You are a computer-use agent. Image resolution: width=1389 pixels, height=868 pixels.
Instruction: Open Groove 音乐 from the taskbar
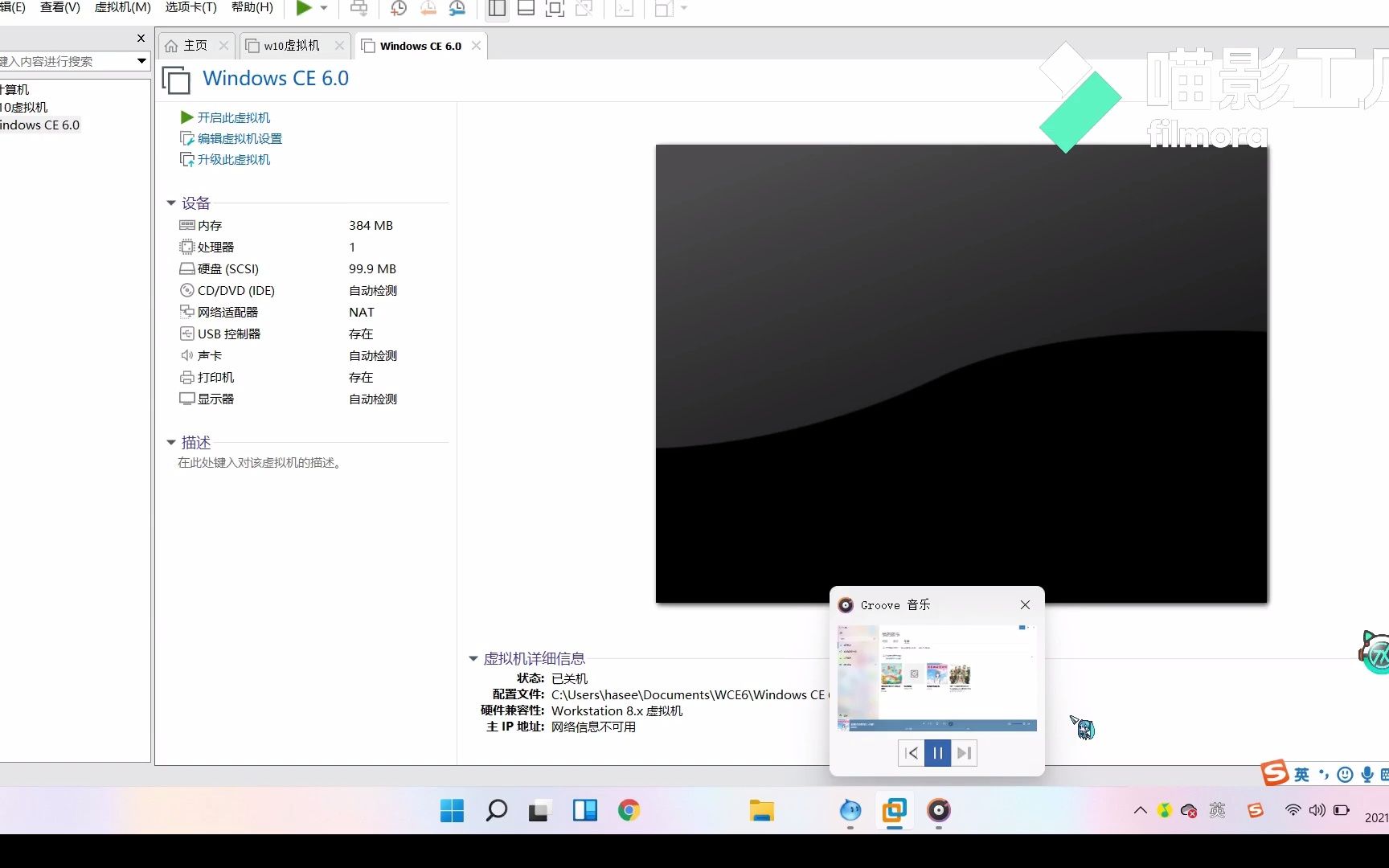(x=938, y=811)
